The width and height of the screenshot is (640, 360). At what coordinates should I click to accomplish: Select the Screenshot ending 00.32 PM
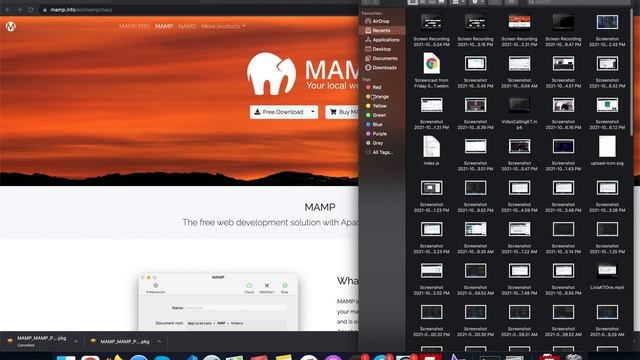[x=431, y=320]
